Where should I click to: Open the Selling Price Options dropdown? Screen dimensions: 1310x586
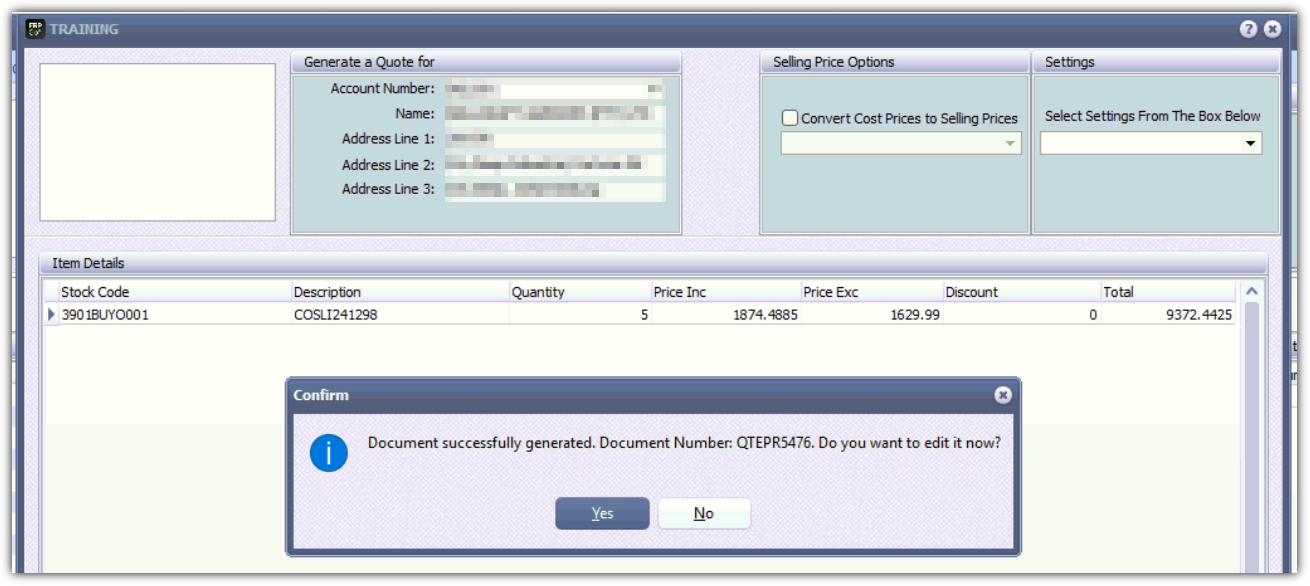click(x=1009, y=144)
